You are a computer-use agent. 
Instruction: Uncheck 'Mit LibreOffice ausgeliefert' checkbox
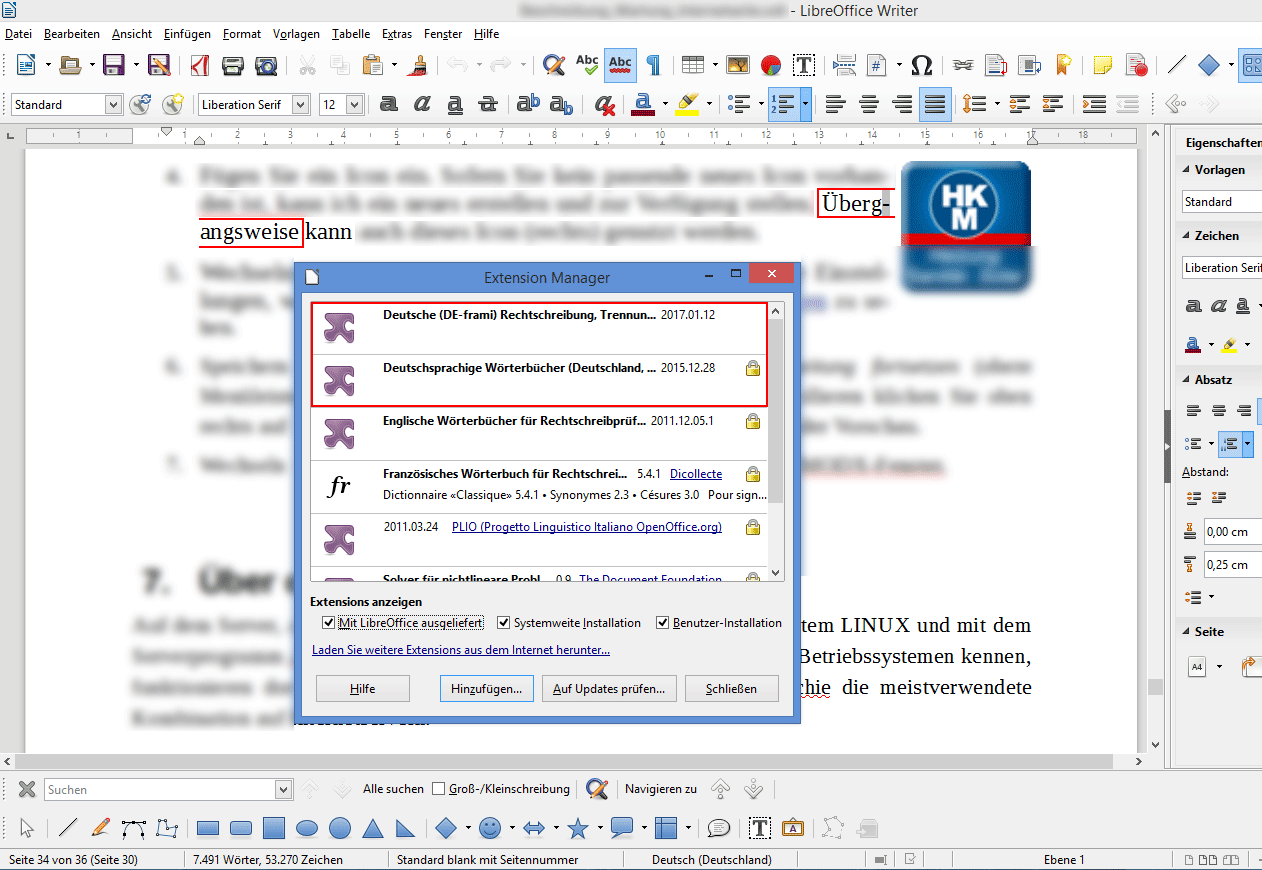(329, 623)
